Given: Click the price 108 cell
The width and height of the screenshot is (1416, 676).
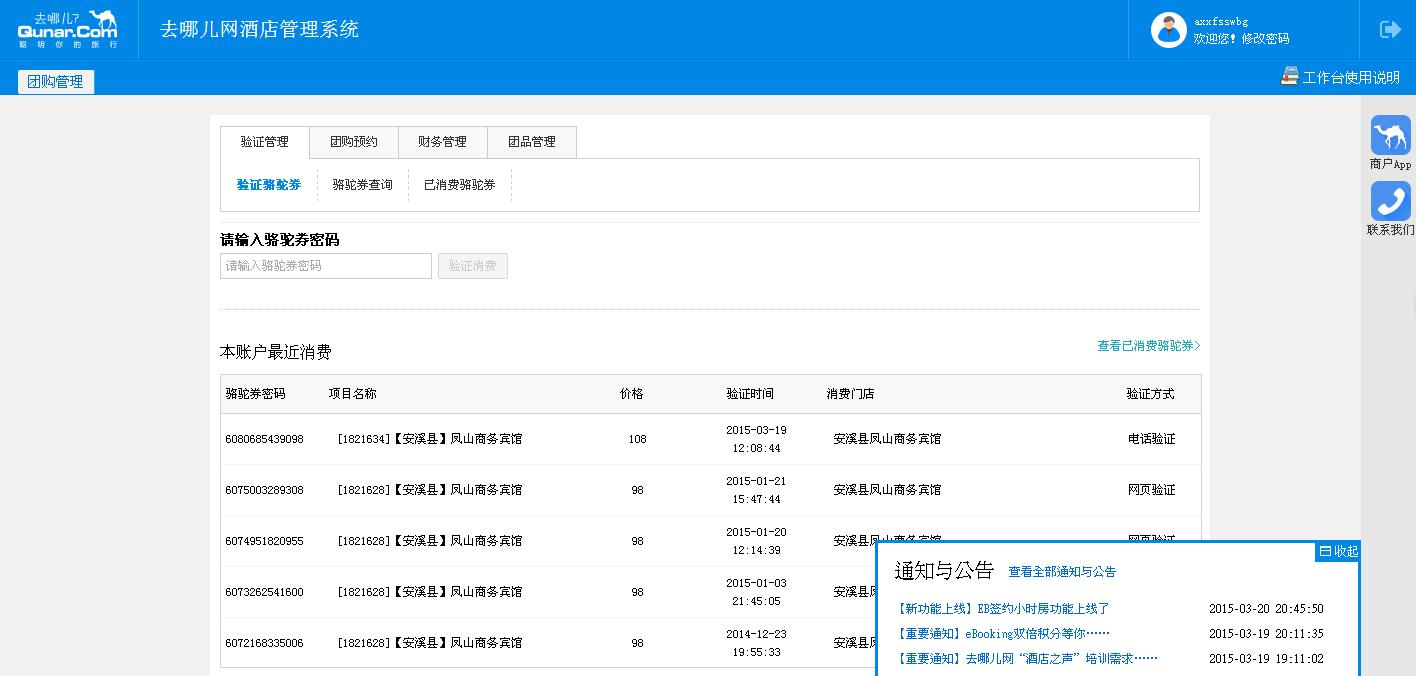Looking at the screenshot, I should point(638,439).
